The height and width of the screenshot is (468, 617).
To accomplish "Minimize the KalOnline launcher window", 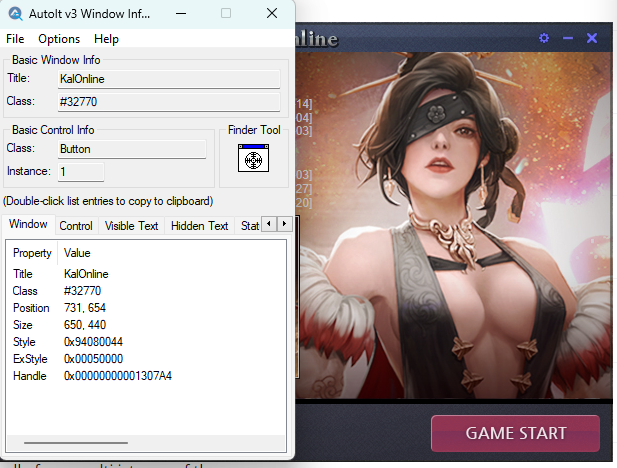I will coord(568,38).
